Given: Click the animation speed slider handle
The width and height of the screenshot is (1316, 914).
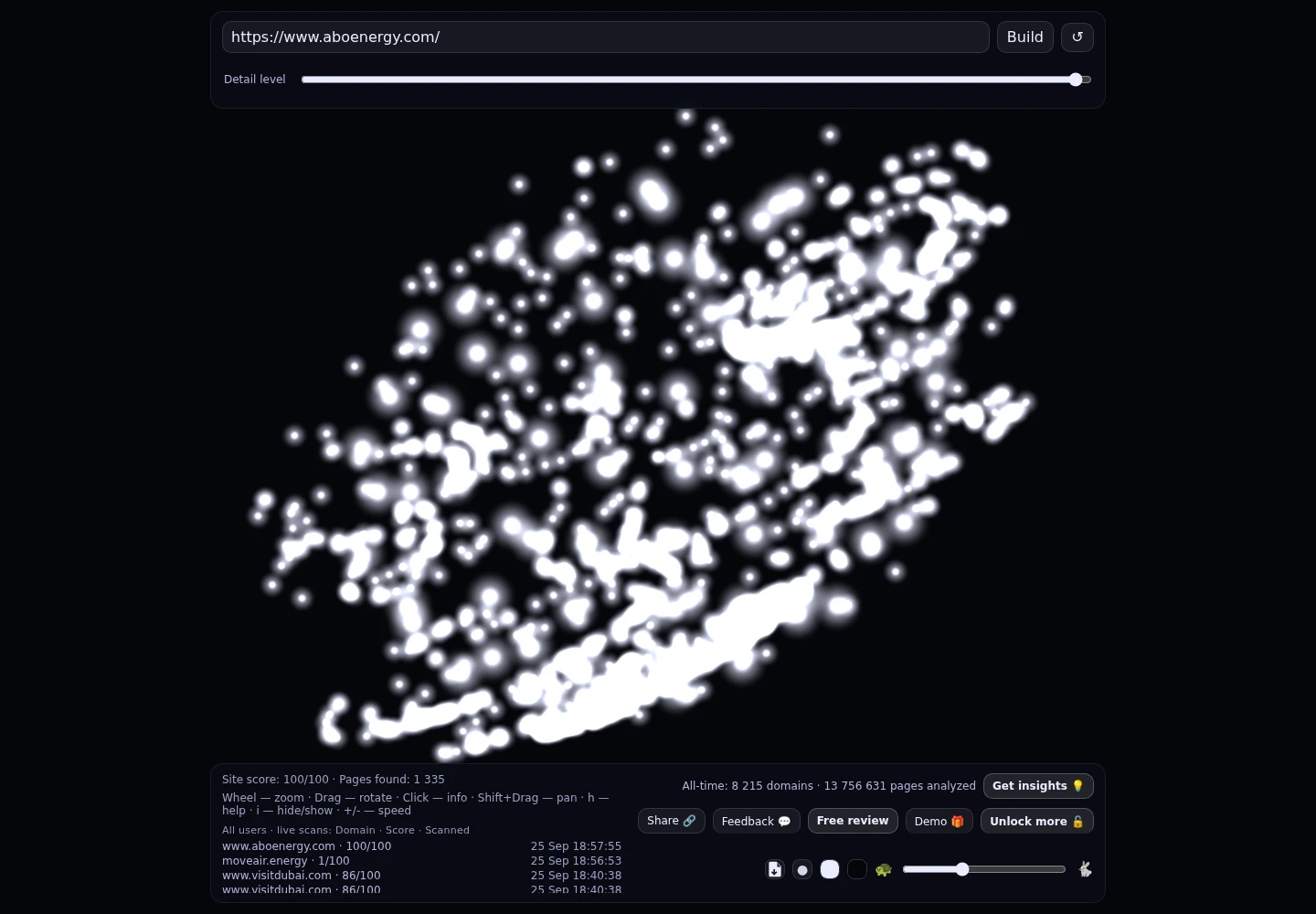Looking at the screenshot, I should [962, 869].
